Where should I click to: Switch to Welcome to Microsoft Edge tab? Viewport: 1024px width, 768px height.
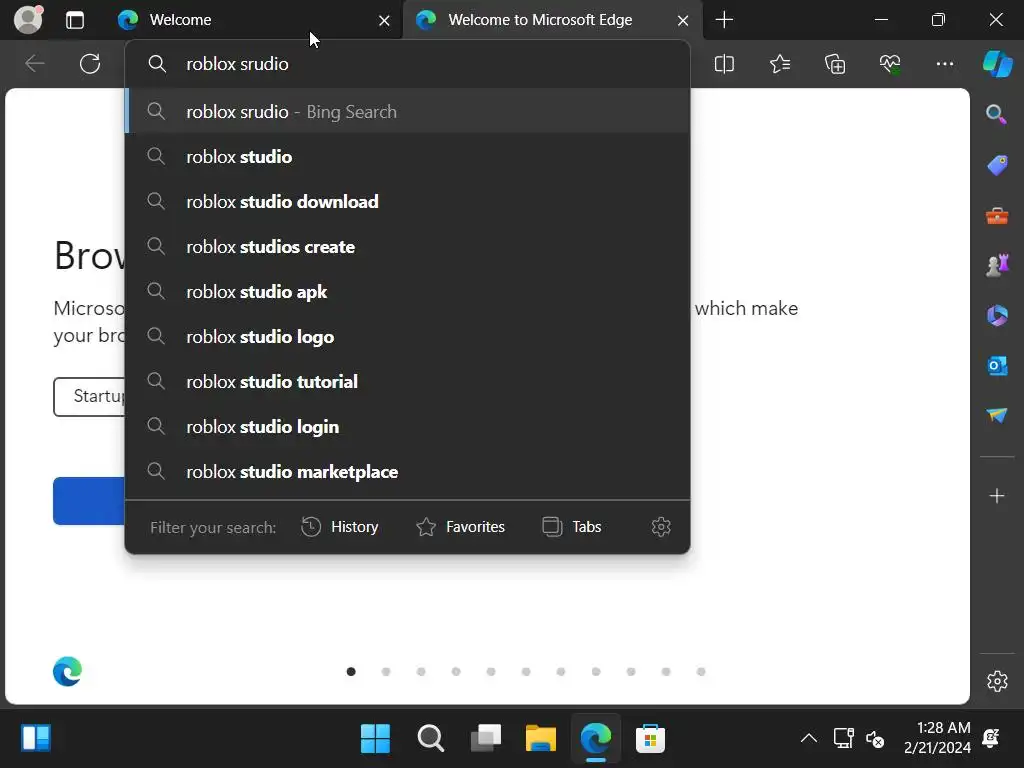[x=552, y=20]
